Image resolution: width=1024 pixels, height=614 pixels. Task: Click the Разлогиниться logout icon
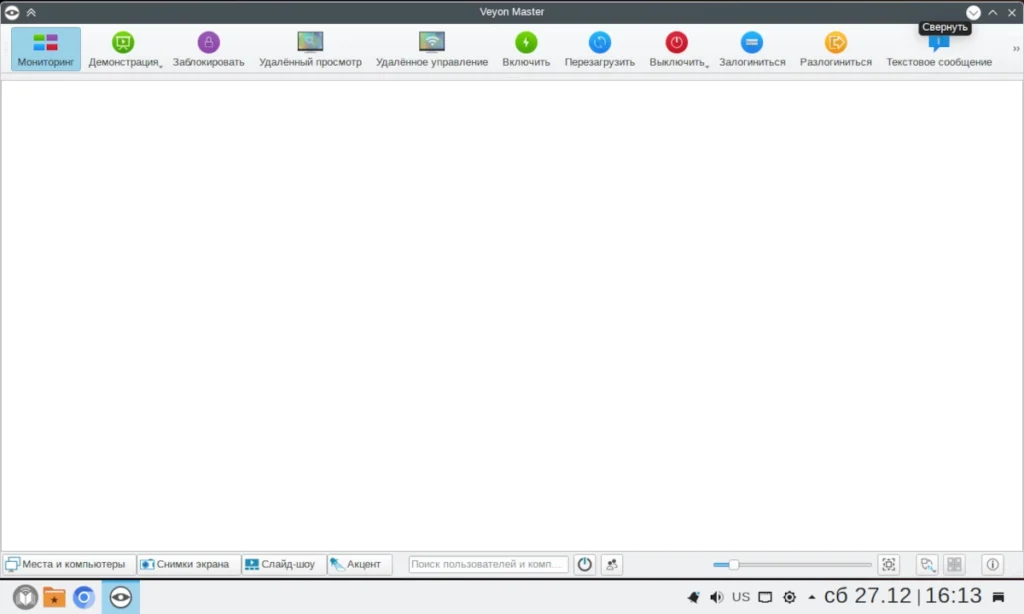pyautogui.click(x=835, y=42)
